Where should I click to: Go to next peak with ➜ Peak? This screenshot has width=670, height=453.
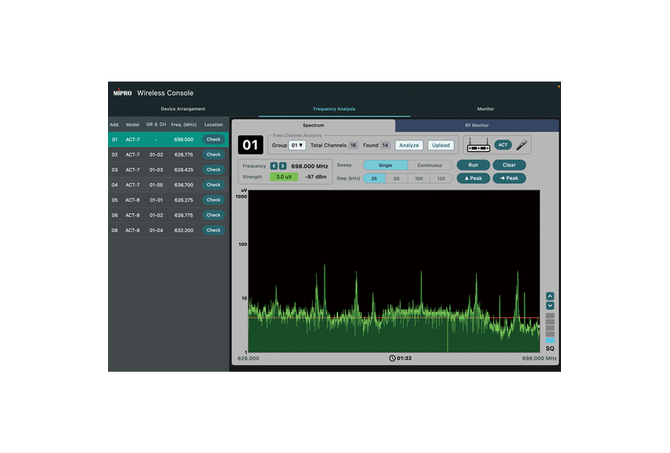[508, 178]
